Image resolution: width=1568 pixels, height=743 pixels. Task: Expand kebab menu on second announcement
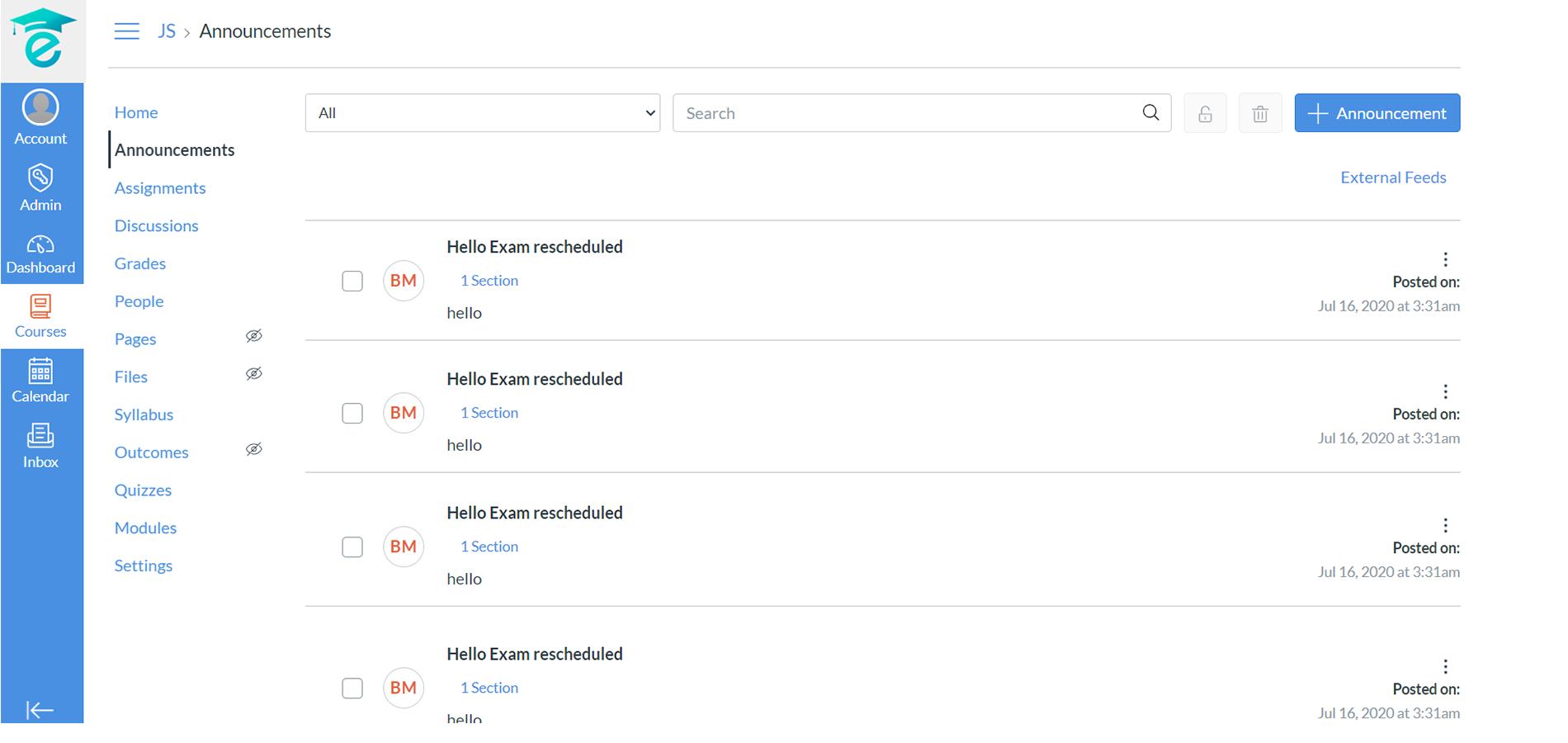point(1445,391)
